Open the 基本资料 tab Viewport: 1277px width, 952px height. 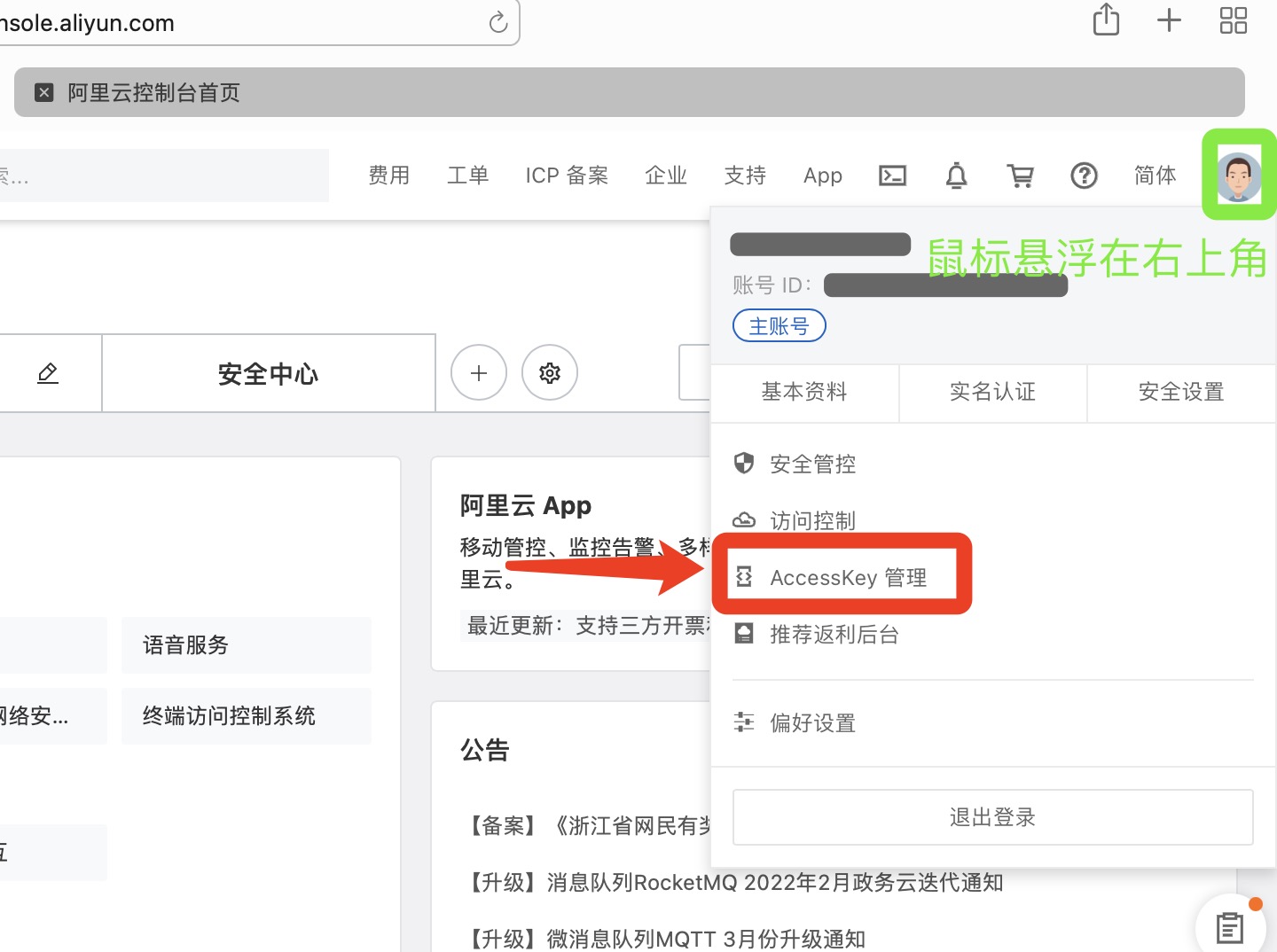pos(804,392)
